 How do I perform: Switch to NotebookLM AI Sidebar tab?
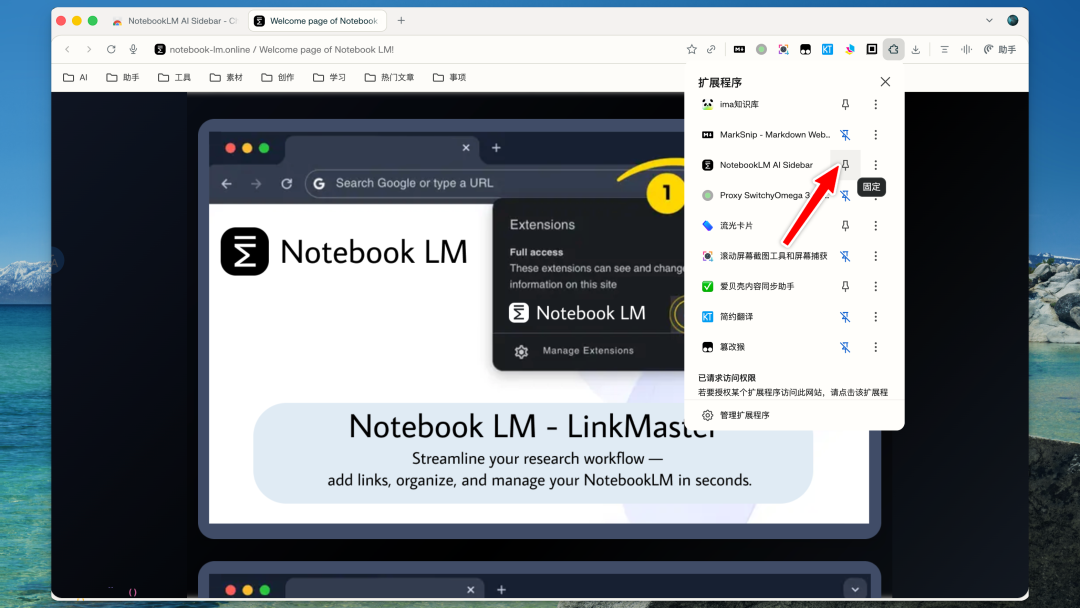[176, 21]
